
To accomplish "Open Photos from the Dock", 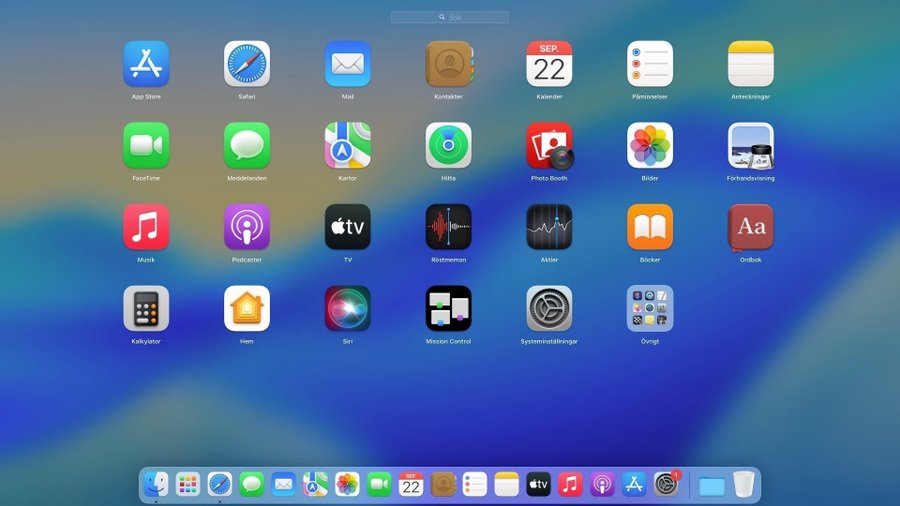I will pyautogui.click(x=347, y=485).
